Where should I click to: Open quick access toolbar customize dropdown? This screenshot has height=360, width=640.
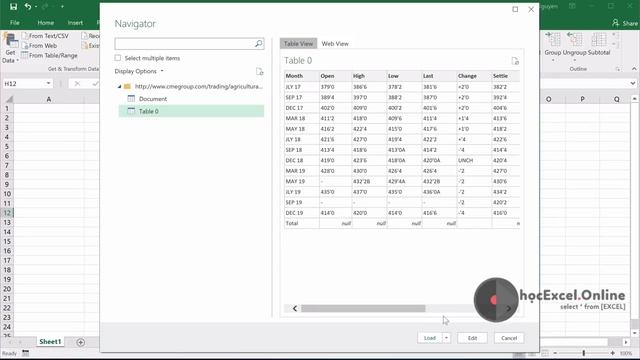click(62, 7)
